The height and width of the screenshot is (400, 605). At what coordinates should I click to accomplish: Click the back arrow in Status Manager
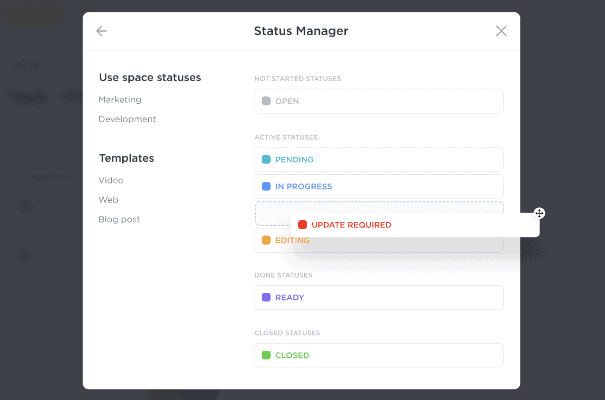click(x=101, y=31)
